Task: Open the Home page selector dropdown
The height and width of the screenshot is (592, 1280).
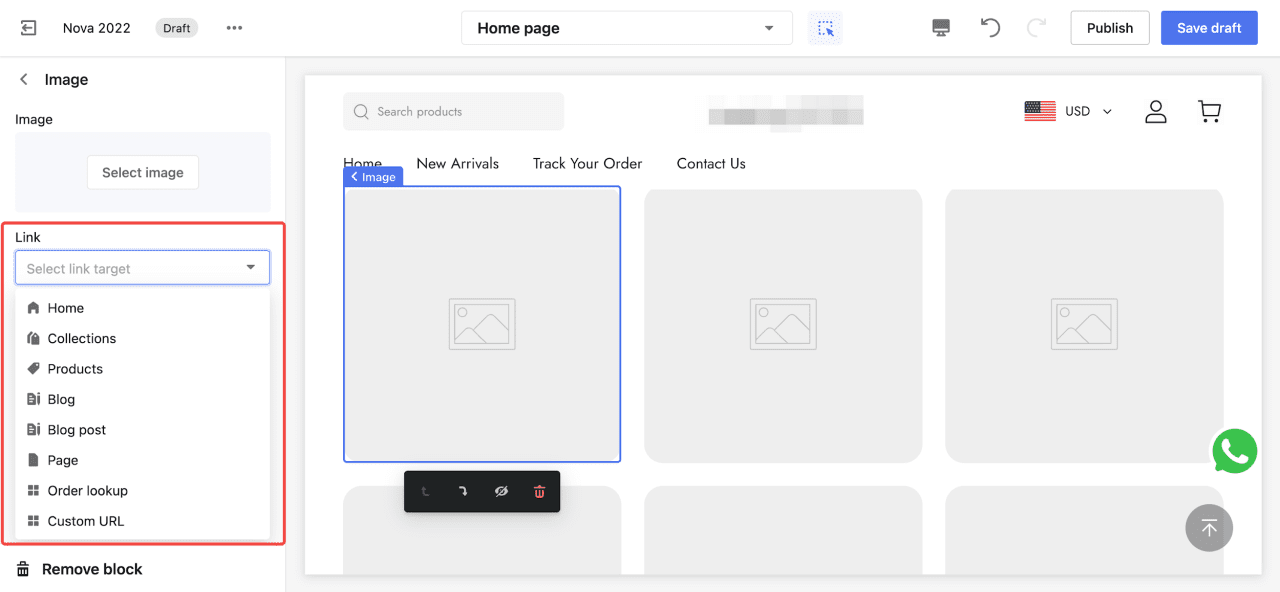Action: [627, 28]
